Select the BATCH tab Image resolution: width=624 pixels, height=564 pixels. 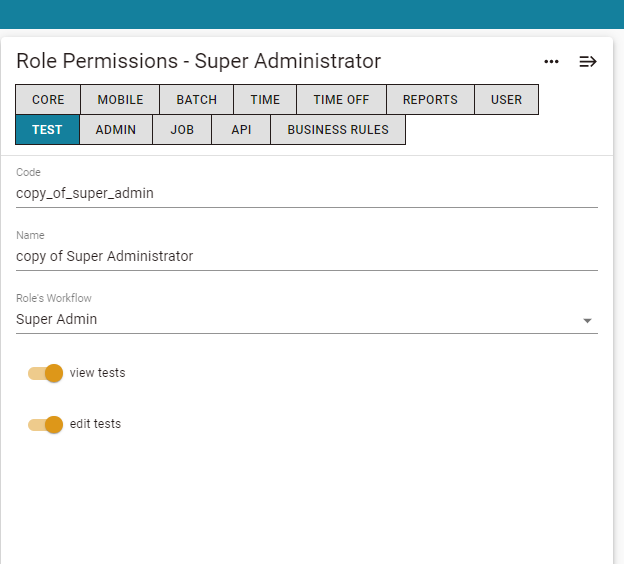197,100
